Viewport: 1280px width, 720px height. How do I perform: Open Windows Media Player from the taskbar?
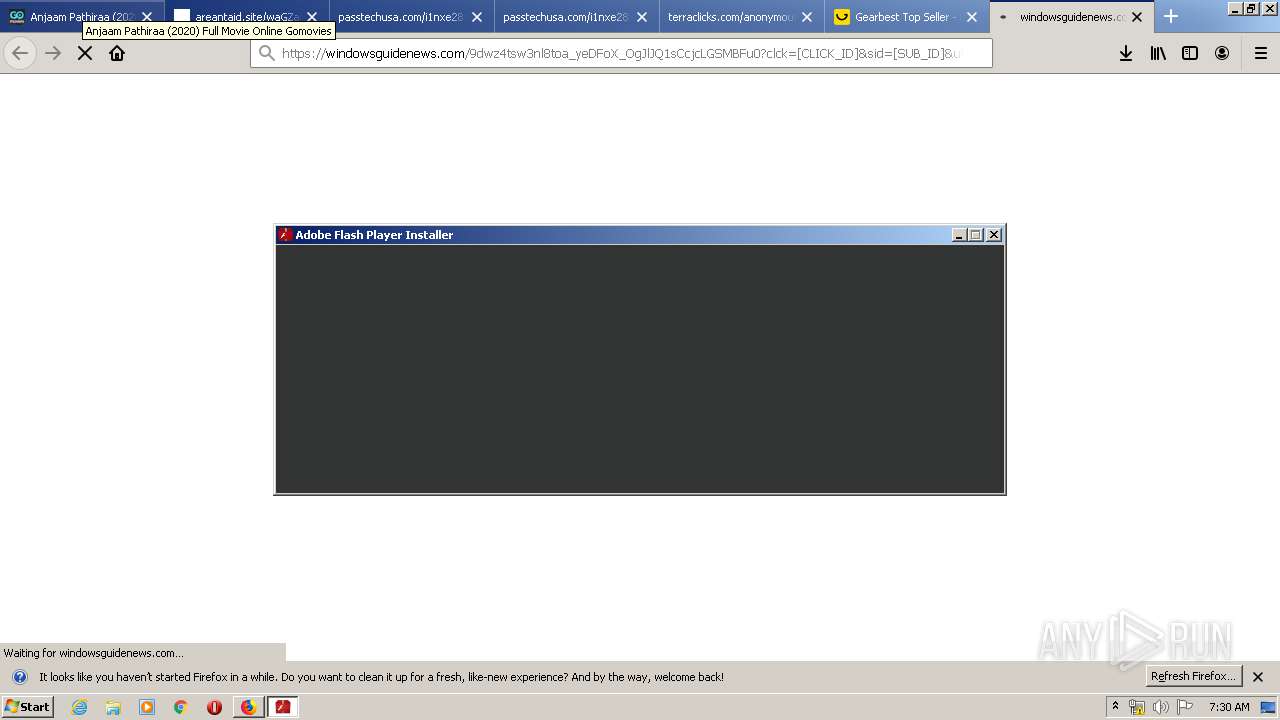click(147, 707)
